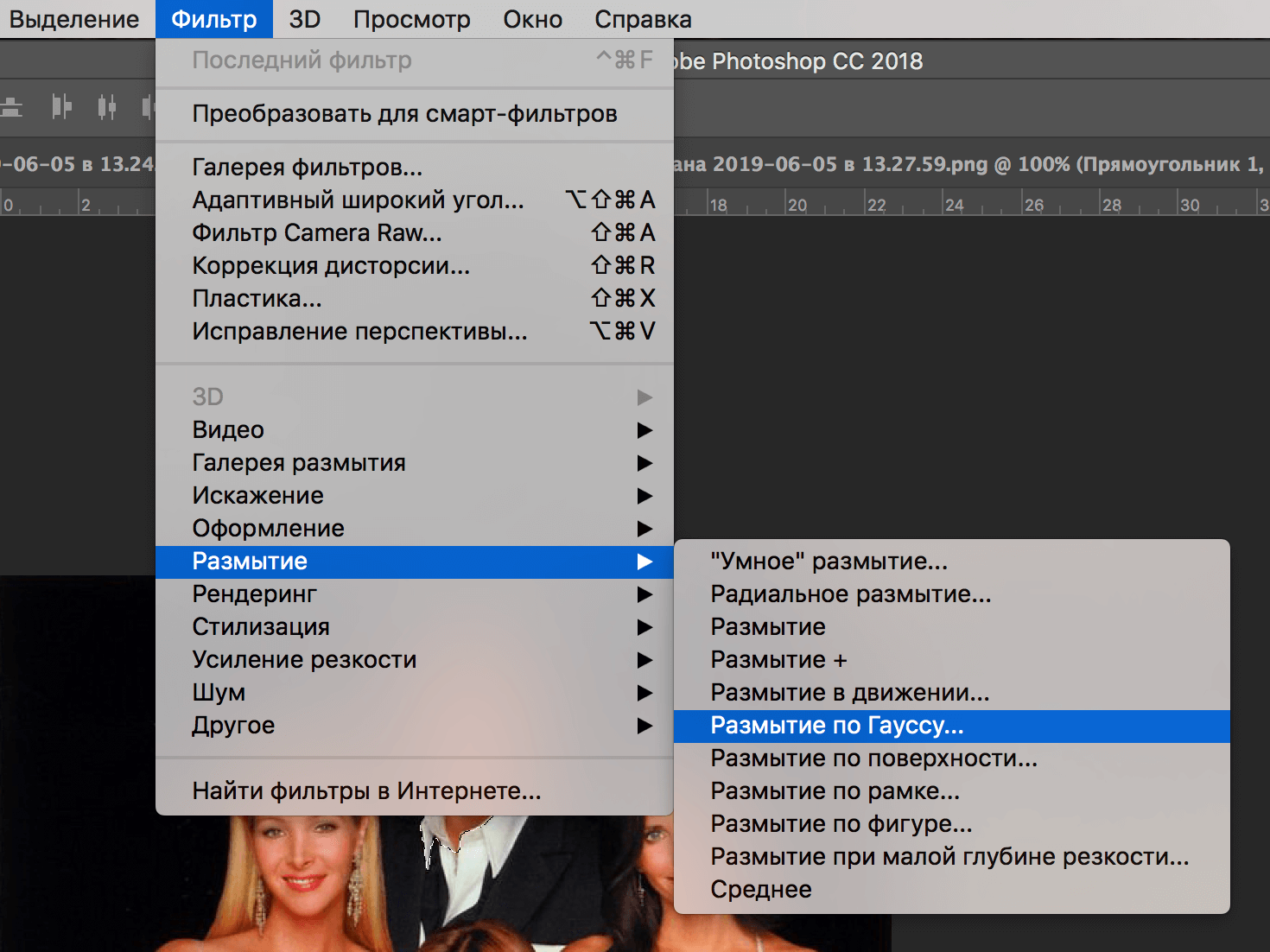Image resolution: width=1270 pixels, height=952 pixels.
Task: Select the distribute right edges icon
Action: pyautogui.click(x=147, y=106)
